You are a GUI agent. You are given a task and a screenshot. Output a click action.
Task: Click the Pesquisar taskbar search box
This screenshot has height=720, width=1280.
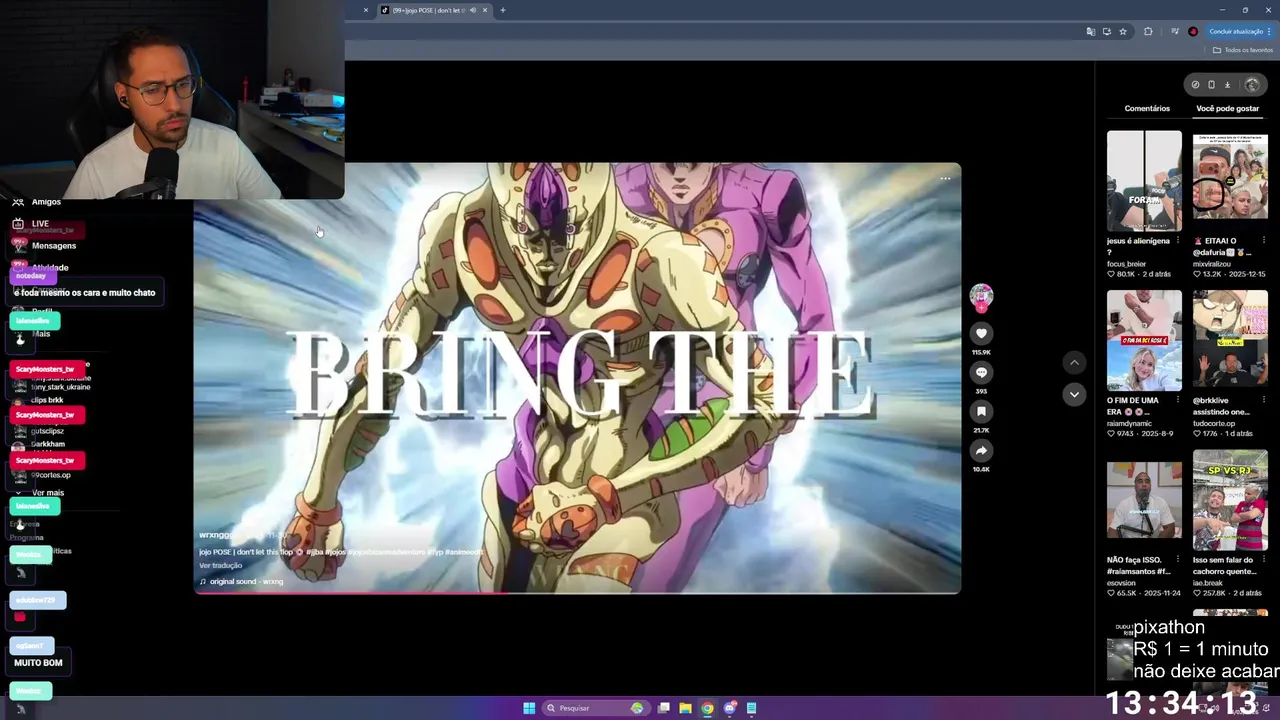tap(594, 708)
